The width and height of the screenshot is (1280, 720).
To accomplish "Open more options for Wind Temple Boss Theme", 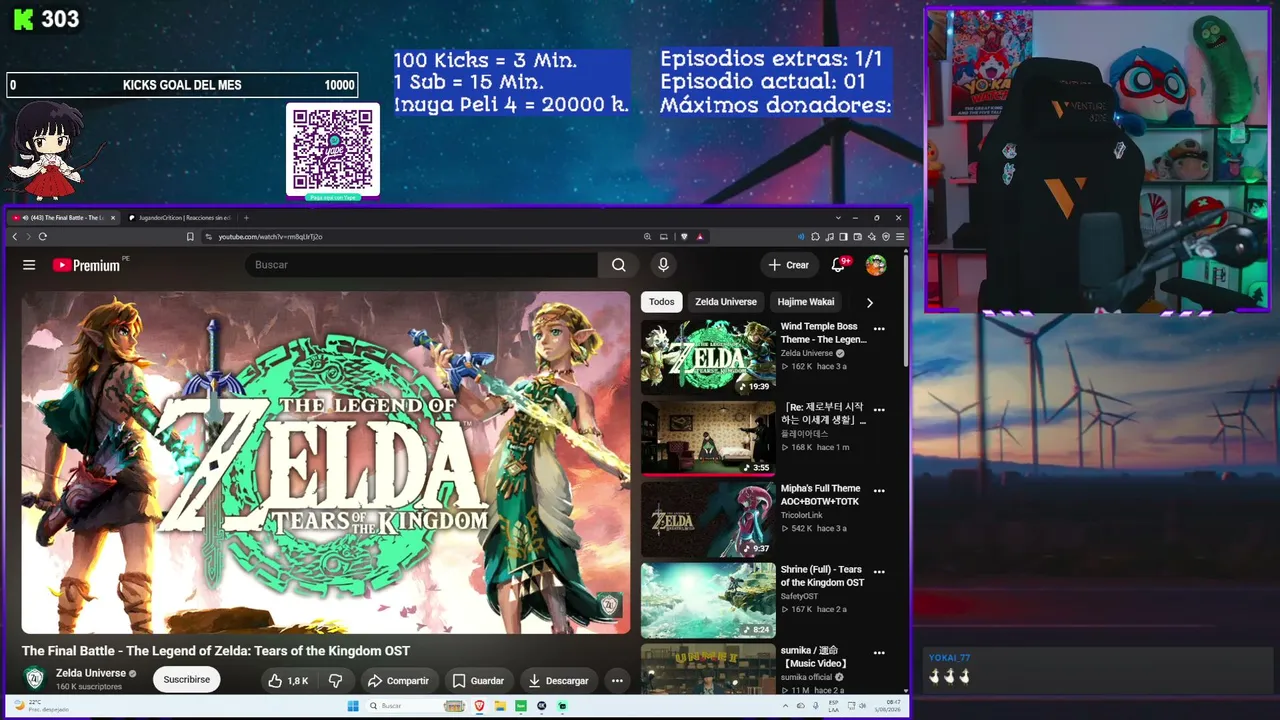I will tap(879, 328).
